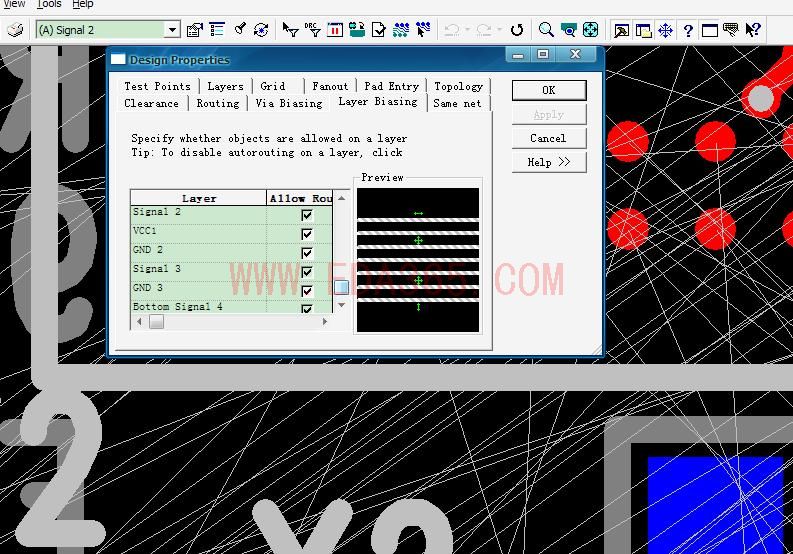Click the Allow Rou column header
Image resolution: width=793 pixels, height=554 pixels.
pyautogui.click(x=300, y=198)
